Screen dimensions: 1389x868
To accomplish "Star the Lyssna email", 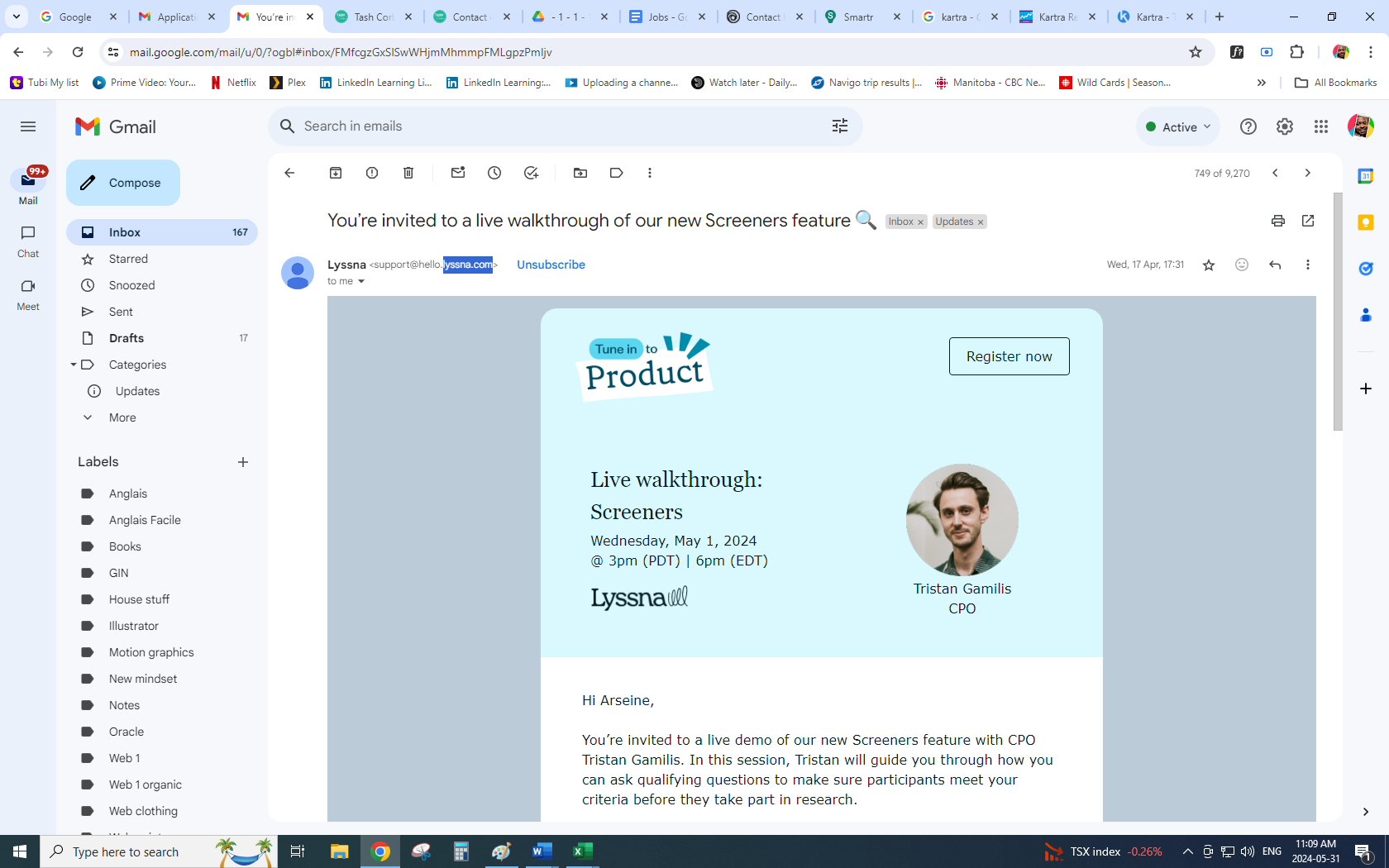I will pos(1209,265).
